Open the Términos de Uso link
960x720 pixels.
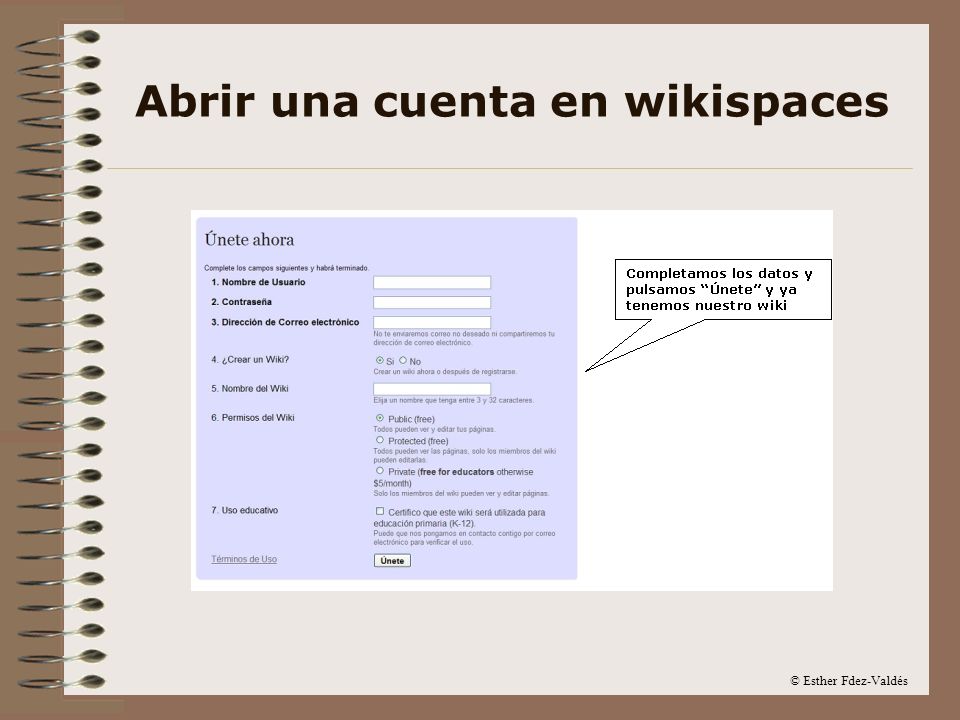244,559
